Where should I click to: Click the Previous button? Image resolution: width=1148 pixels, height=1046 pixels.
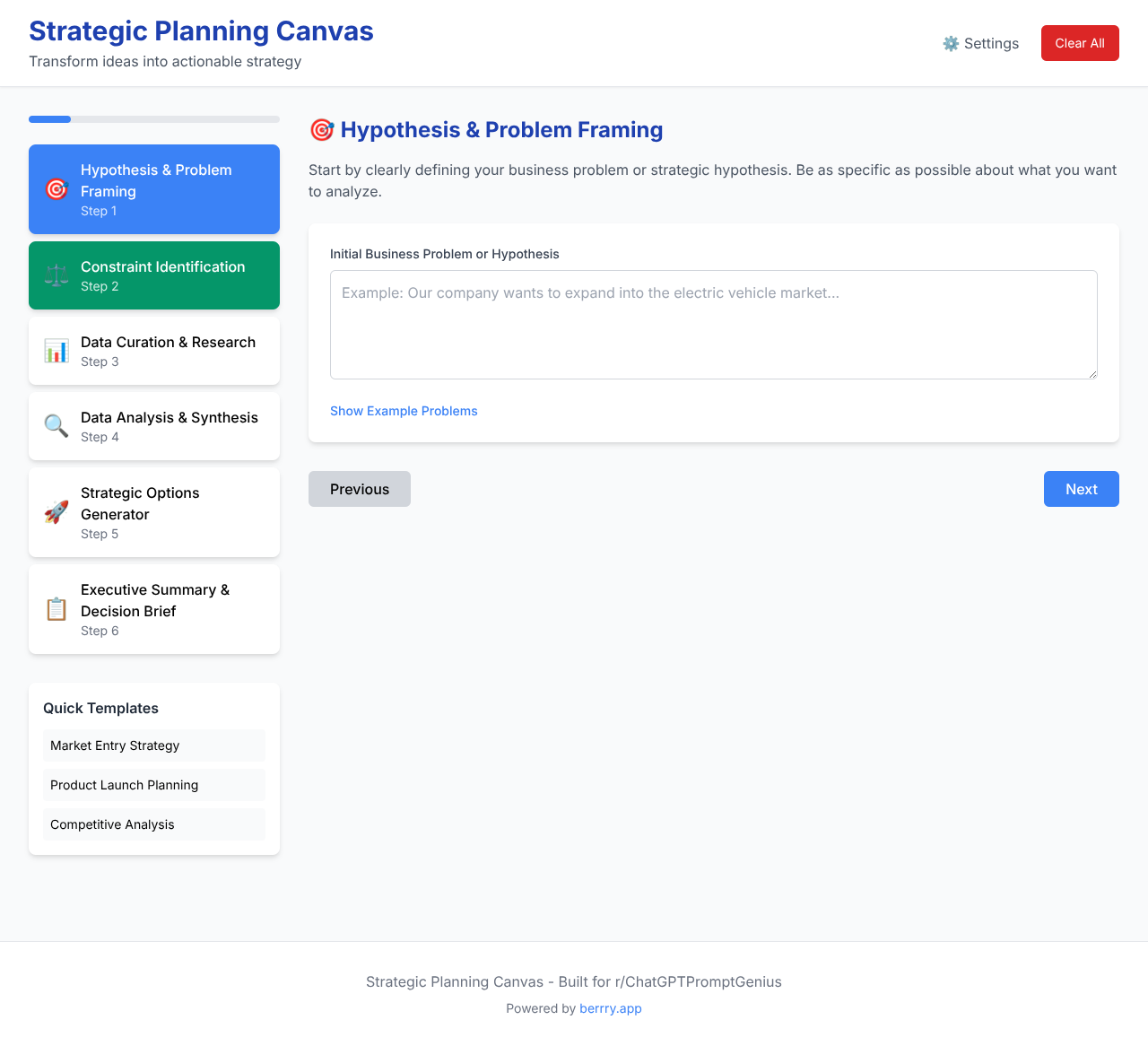[x=359, y=489]
